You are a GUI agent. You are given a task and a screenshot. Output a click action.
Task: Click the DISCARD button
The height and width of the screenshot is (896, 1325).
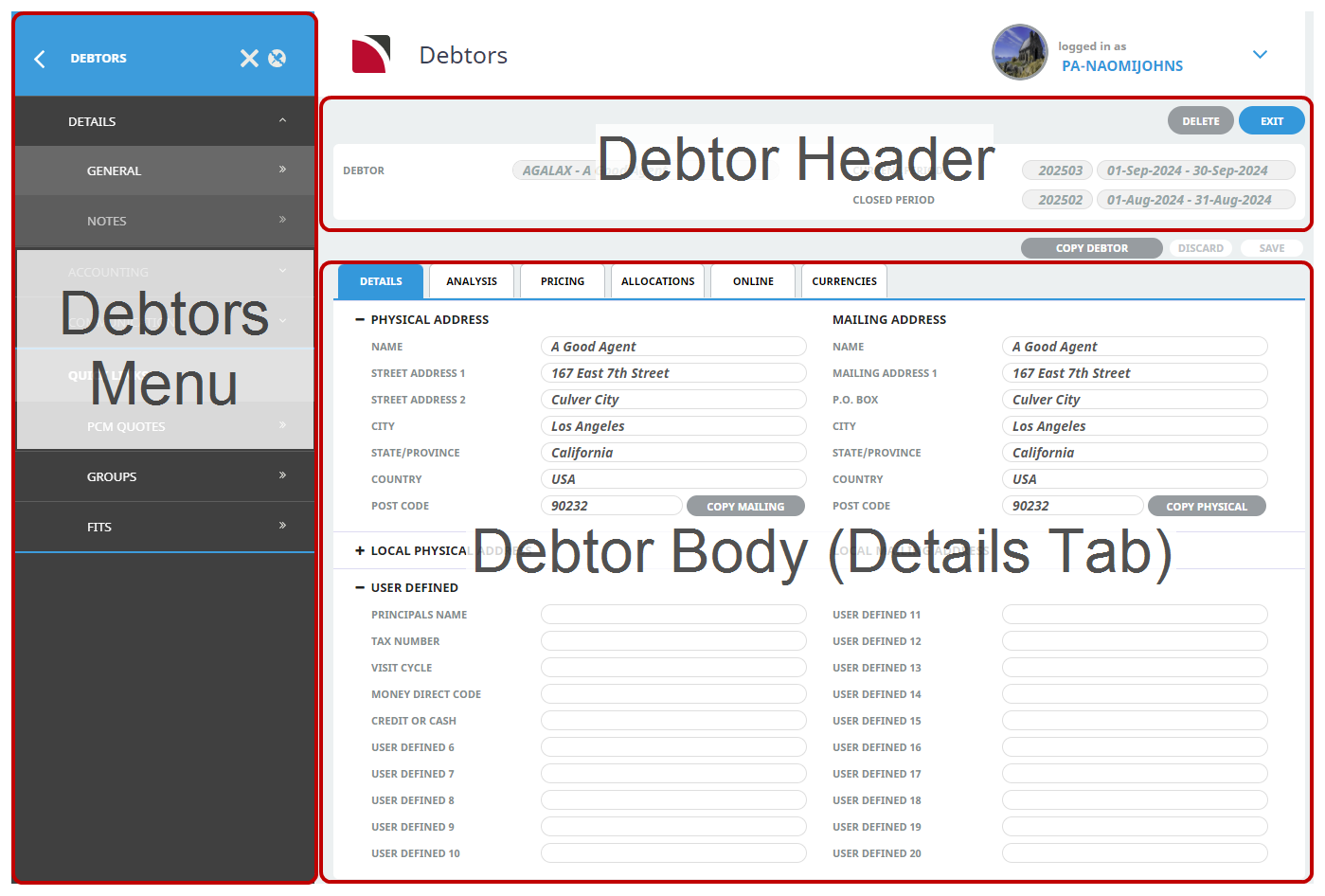(1201, 248)
